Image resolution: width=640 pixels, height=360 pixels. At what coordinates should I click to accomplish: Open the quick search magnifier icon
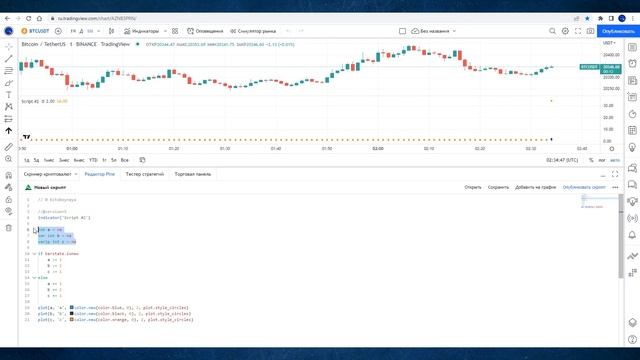pos(552,31)
